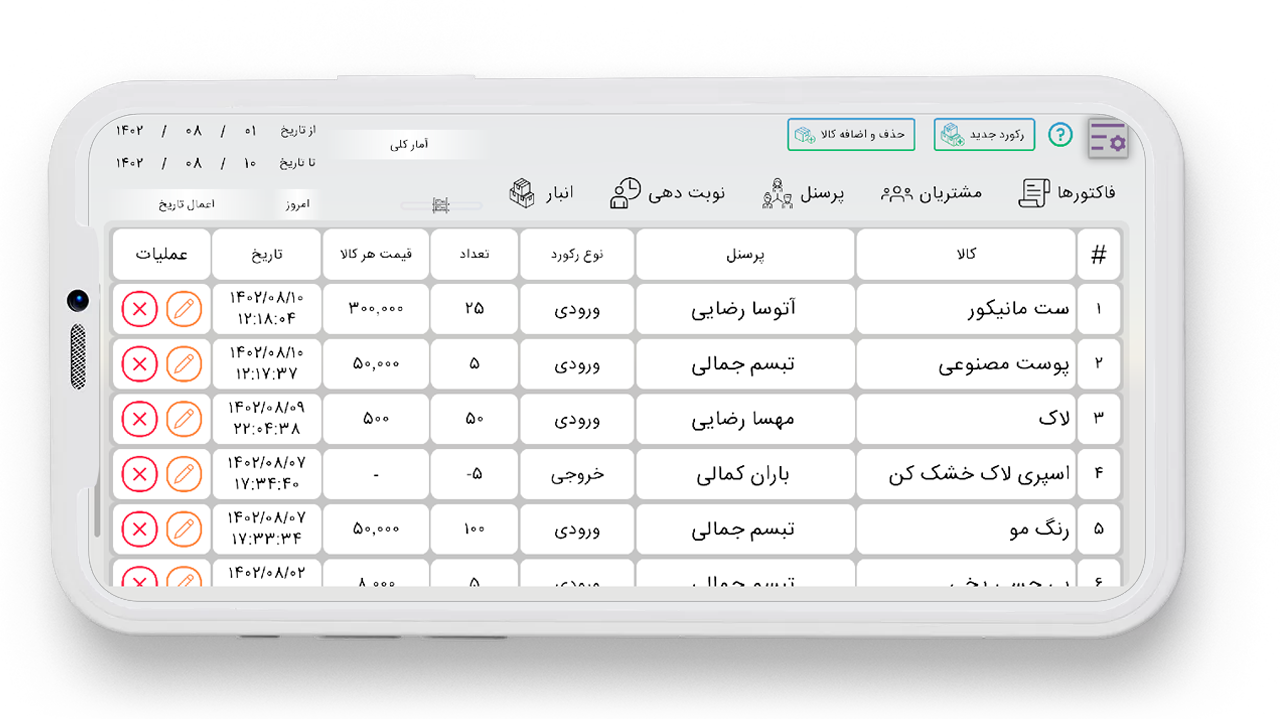Viewport: 1280px width, 720px height.
Task: Click the از تاریخ year field showing ۱۴۰۲
Action: [x=131, y=130]
